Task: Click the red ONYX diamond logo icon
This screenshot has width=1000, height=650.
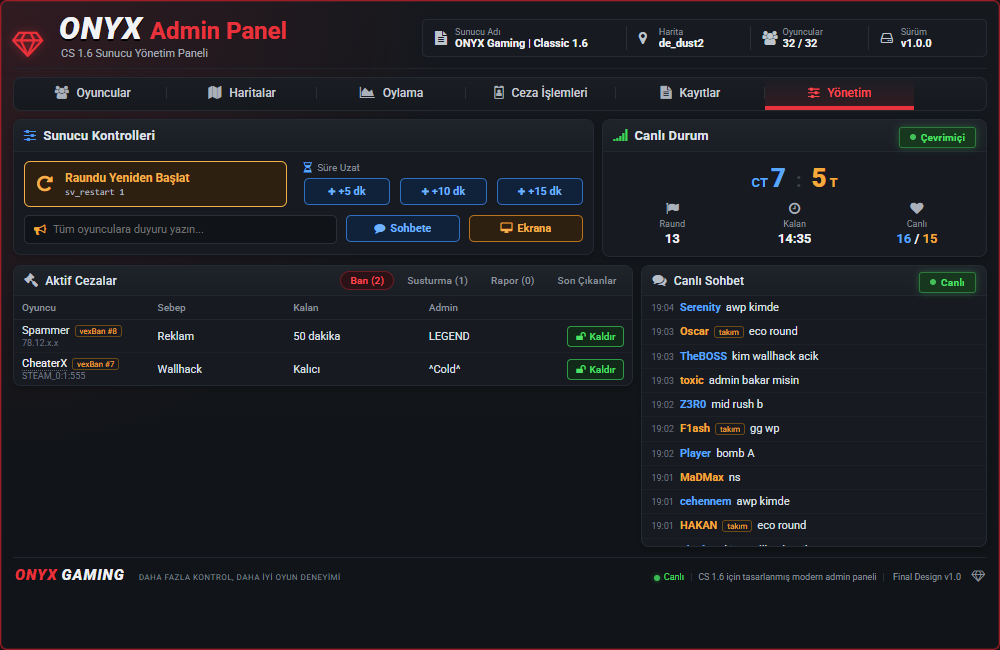Action: click(27, 44)
